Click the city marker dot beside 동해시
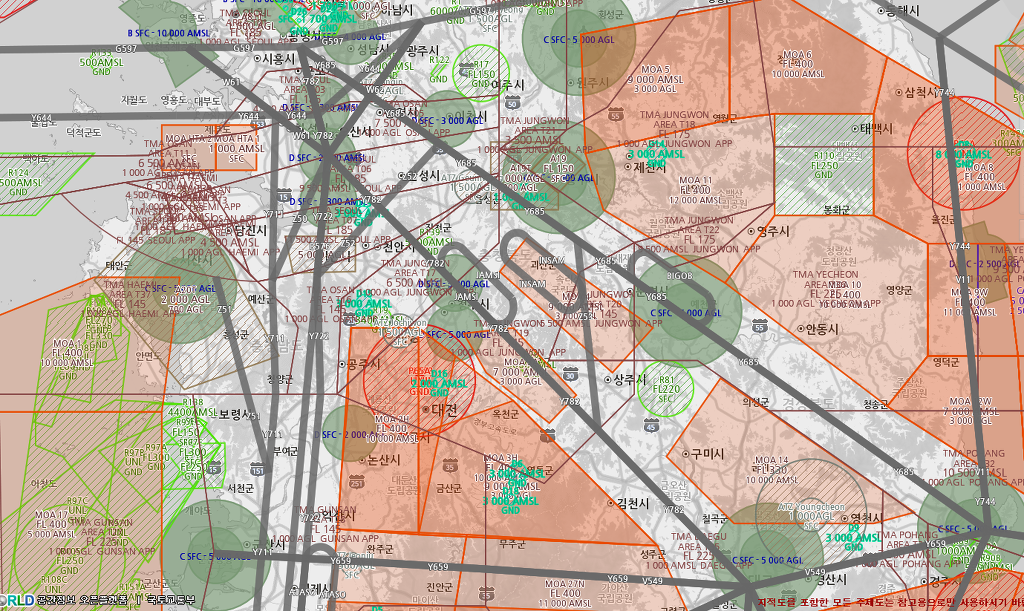 [x=881, y=11]
